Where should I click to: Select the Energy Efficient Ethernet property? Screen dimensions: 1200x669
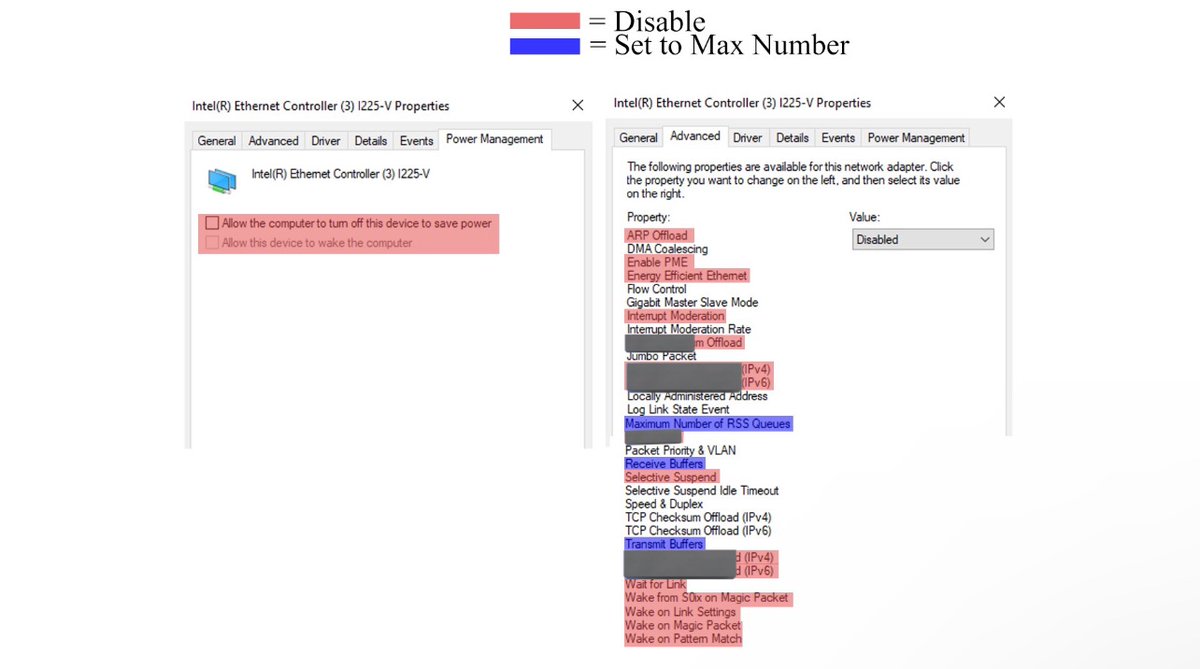pyautogui.click(x=687, y=276)
